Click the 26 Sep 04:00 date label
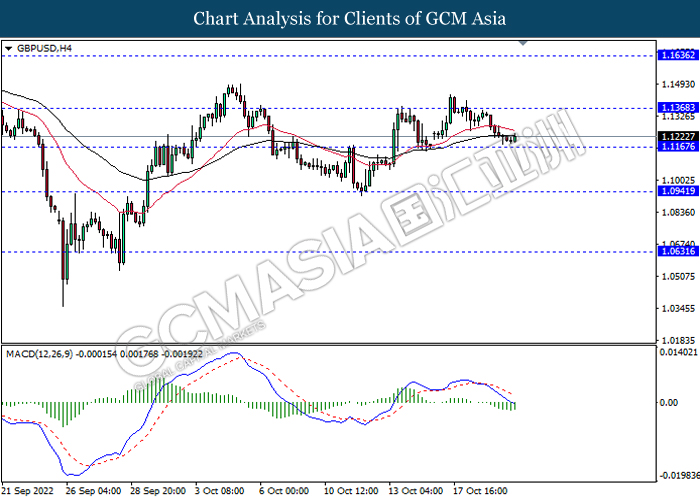 coord(93,491)
